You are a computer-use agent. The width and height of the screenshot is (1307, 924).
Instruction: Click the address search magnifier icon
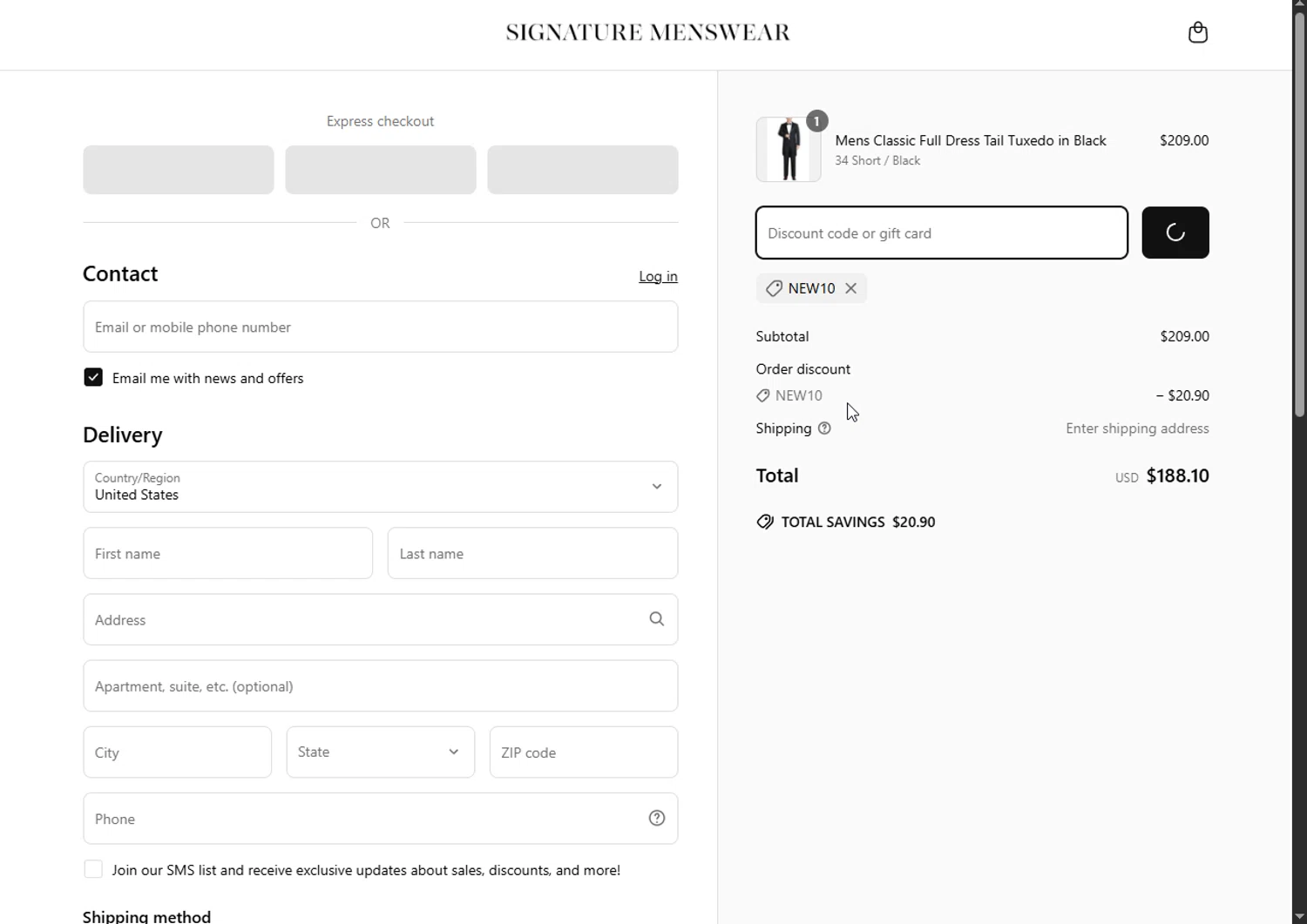point(657,619)
